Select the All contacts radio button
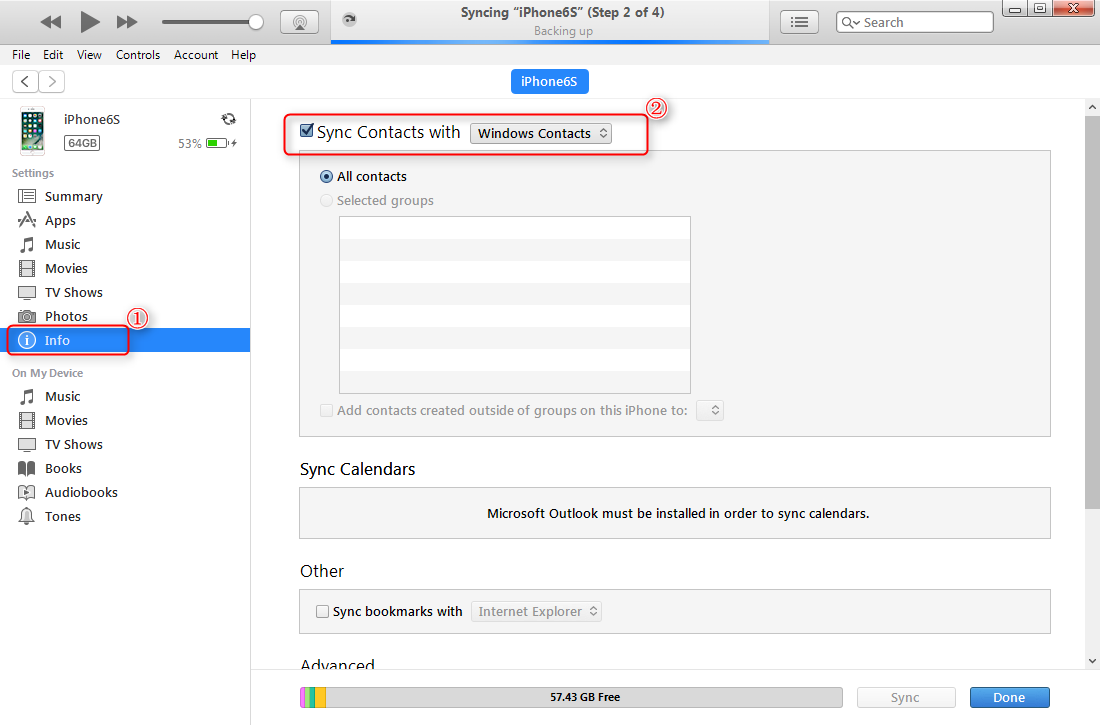The width and height of the screenshot is (1100, 725). (x=326, y=176)
